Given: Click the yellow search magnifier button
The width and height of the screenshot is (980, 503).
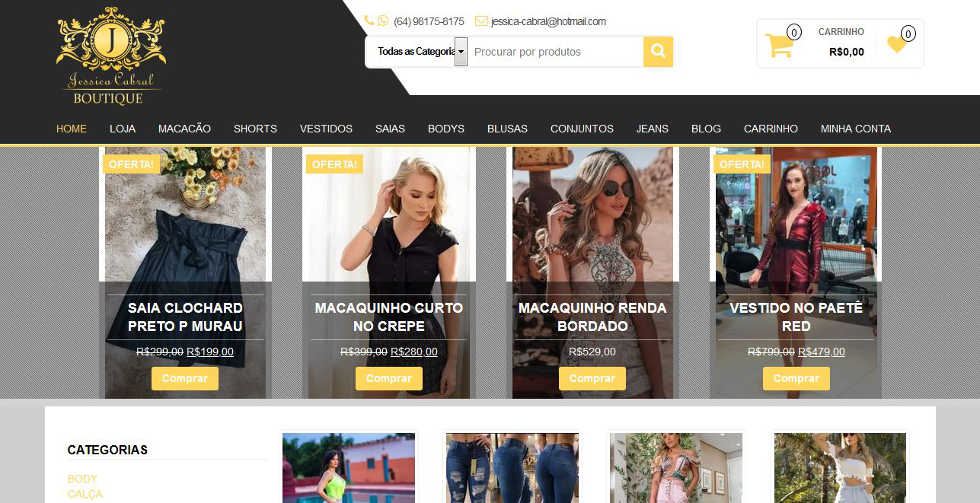Looking at the screenshot, I should point(658,51).
